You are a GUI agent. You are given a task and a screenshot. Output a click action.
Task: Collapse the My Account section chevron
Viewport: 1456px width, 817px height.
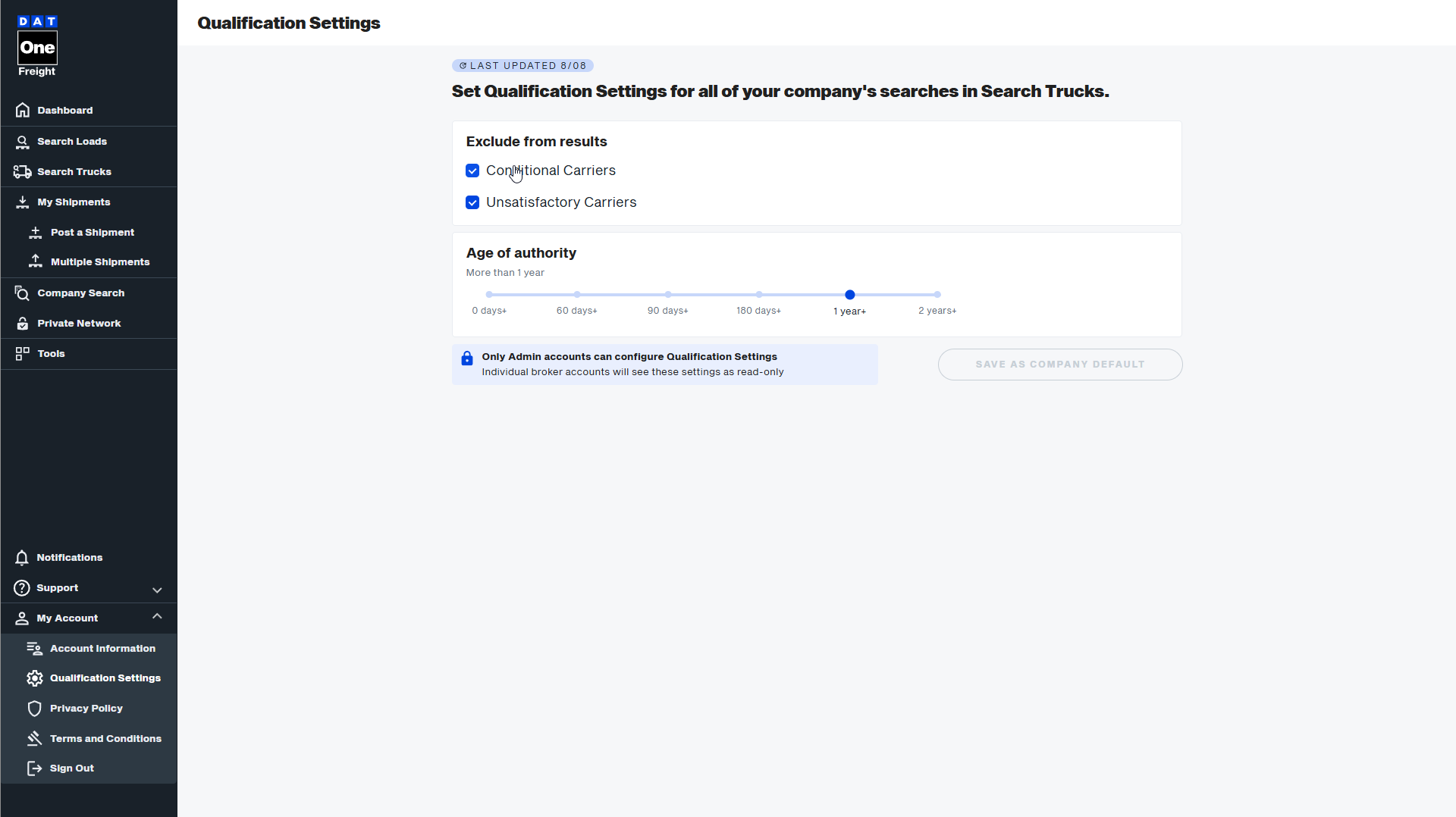pyautogui.click(x=157, y=617)
